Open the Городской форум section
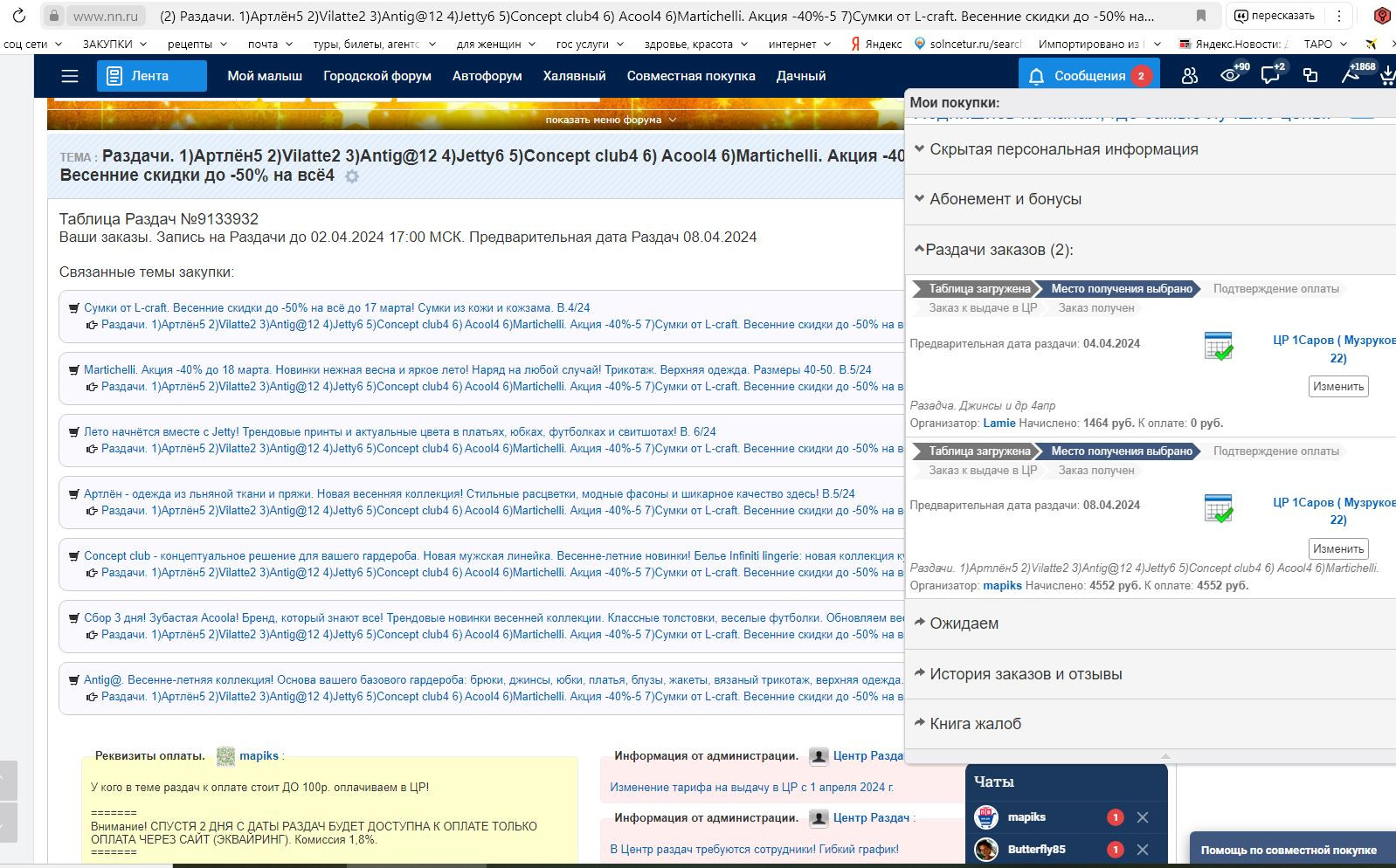Screen dimensions: 1396x868 point(377,76)
